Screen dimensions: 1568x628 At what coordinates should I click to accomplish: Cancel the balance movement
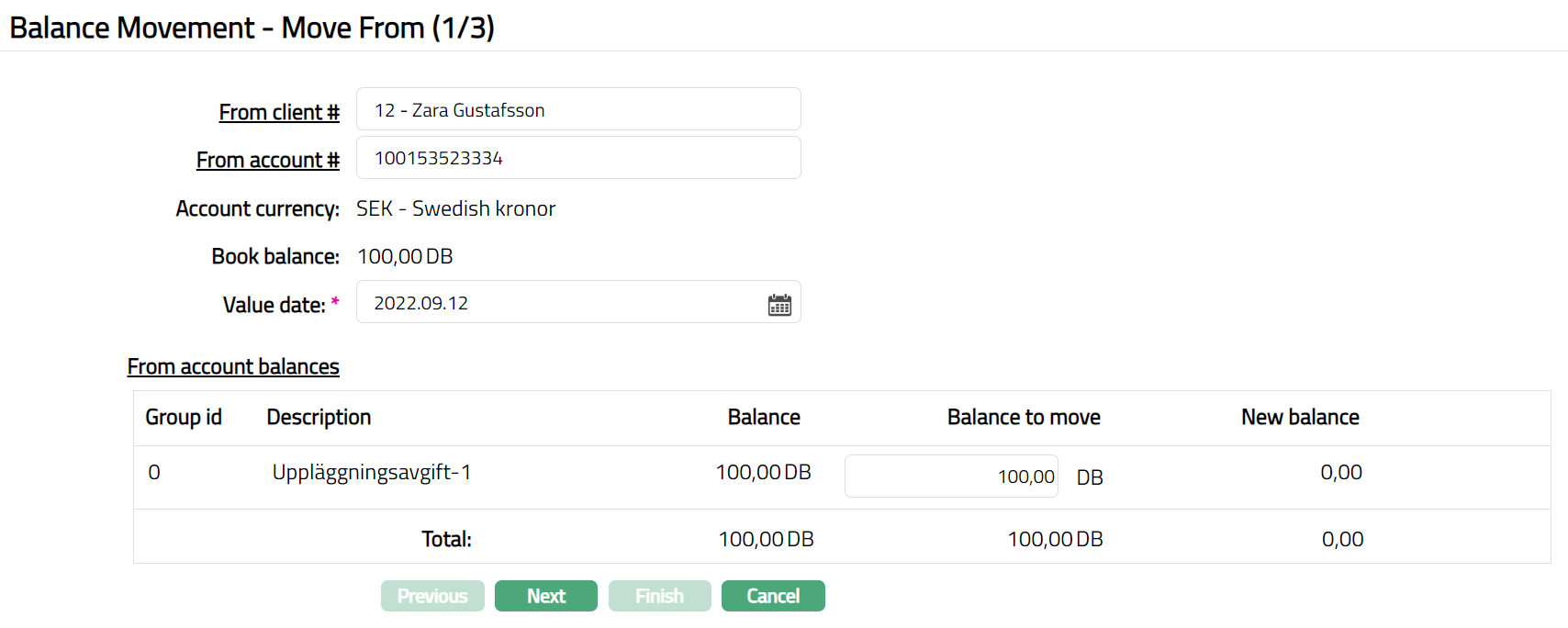tap(773, 596)
